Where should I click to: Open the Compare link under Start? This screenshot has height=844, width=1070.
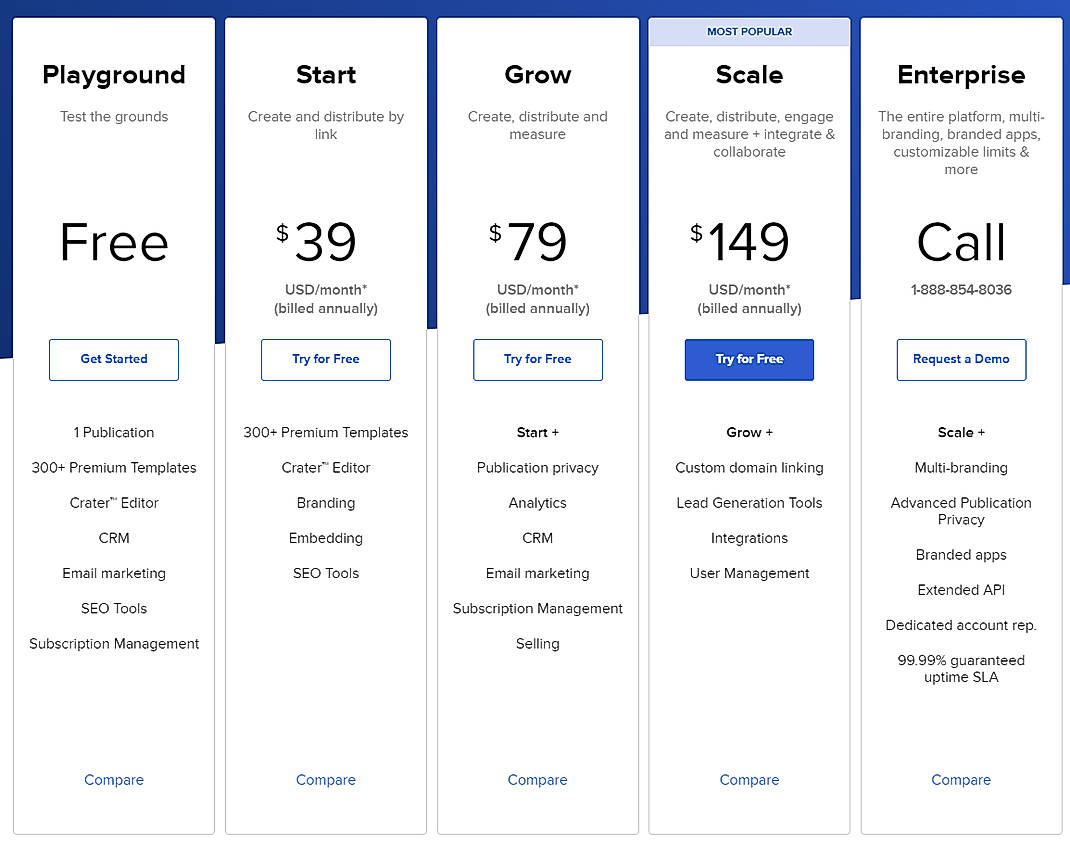click(325, 780)
